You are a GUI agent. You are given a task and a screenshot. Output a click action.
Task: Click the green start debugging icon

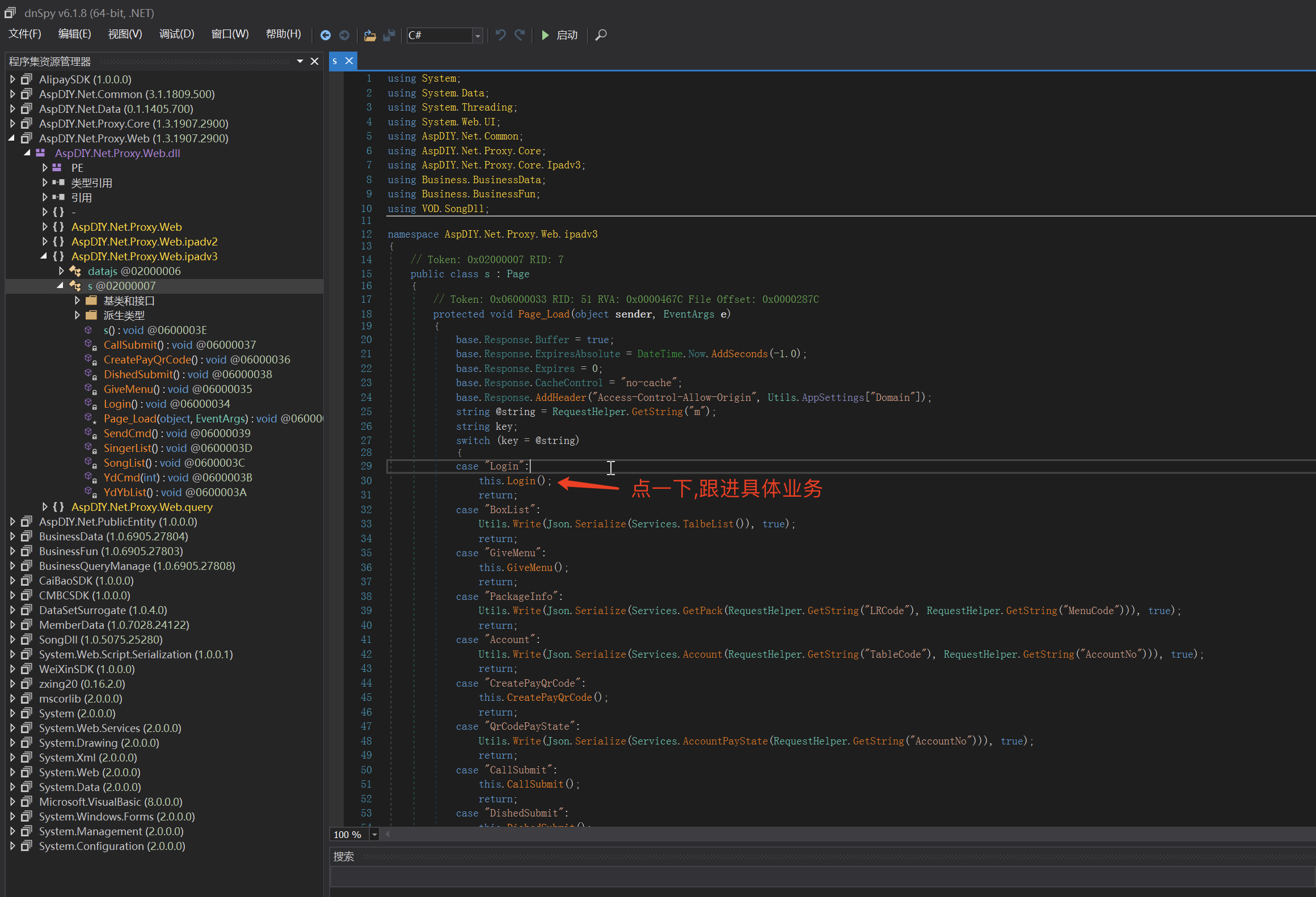[x=545, y=35]
